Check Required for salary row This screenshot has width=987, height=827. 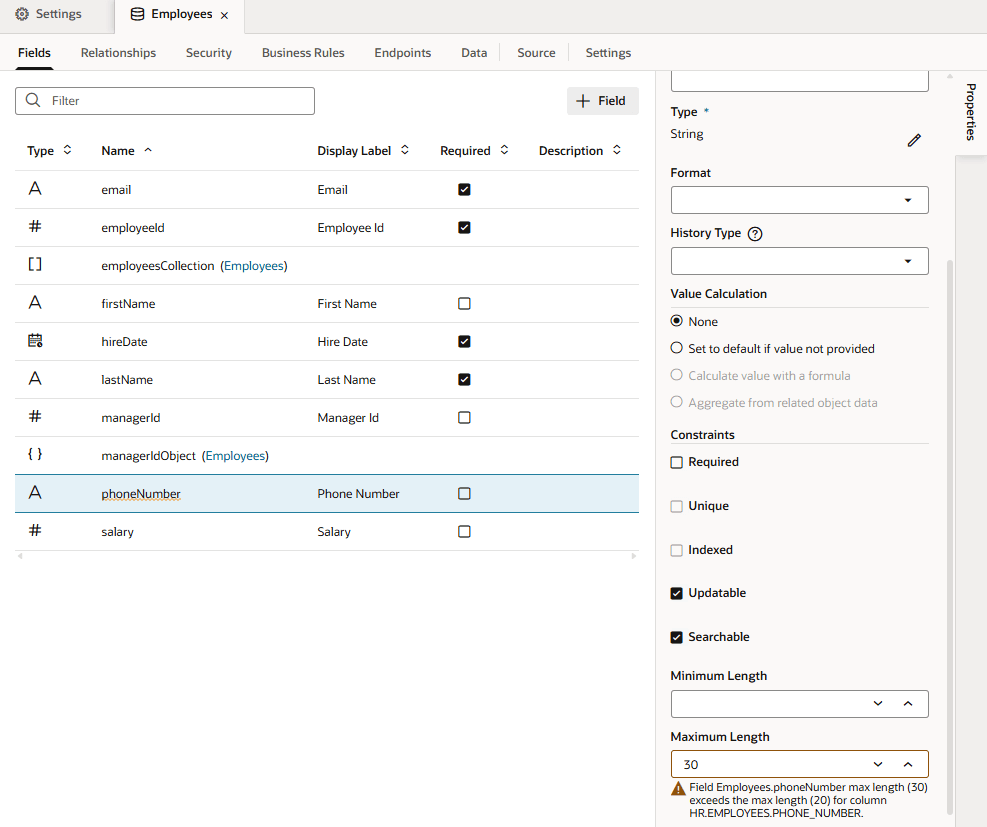[464, 531]
